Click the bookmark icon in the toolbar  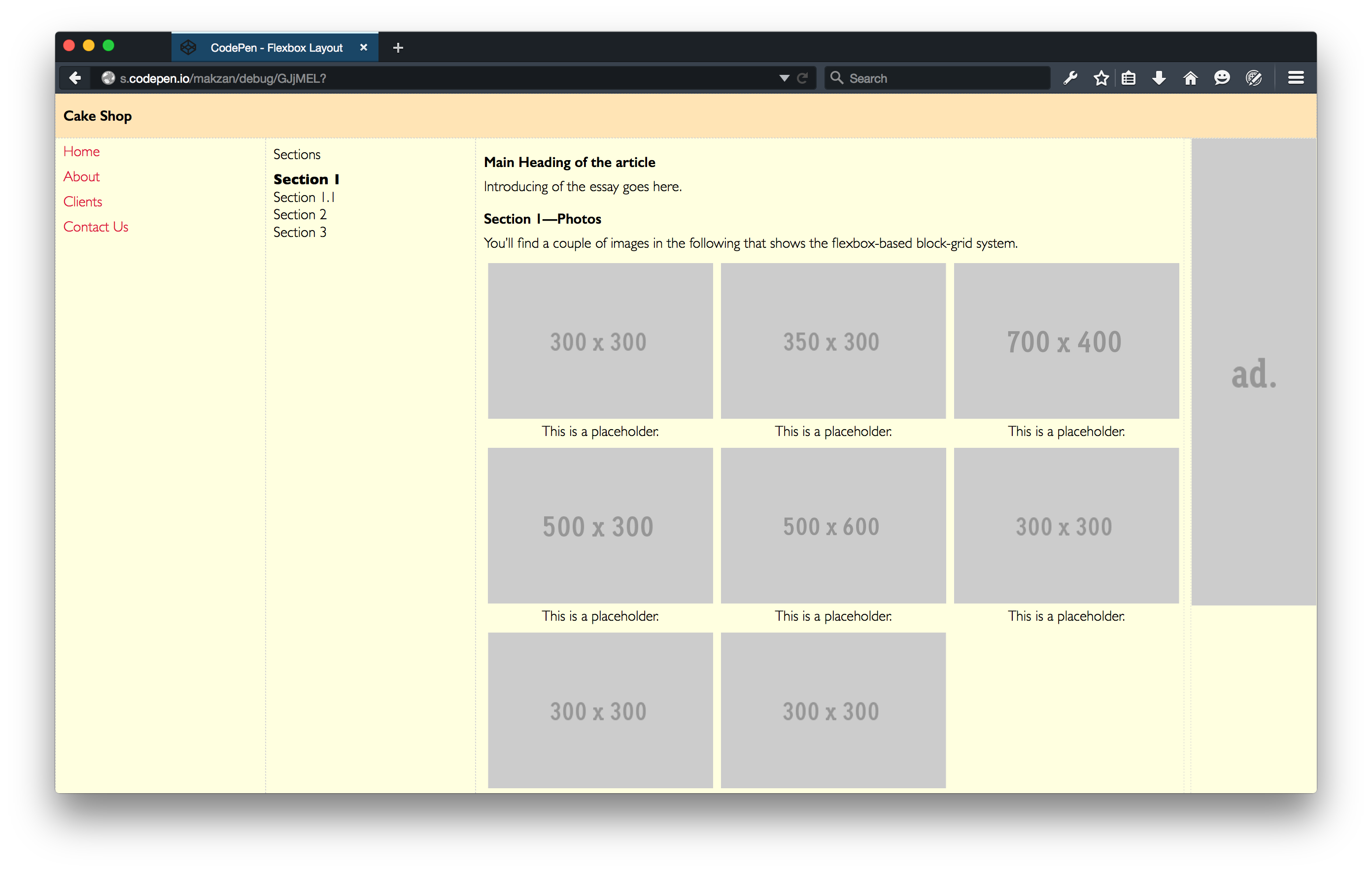[1100, 78]
